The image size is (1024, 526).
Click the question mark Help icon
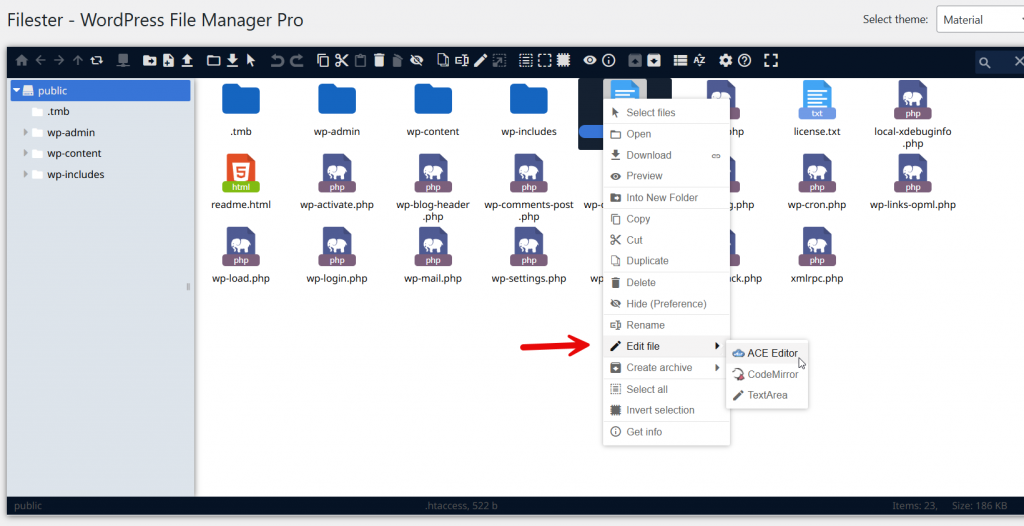[x=744, y=61]
